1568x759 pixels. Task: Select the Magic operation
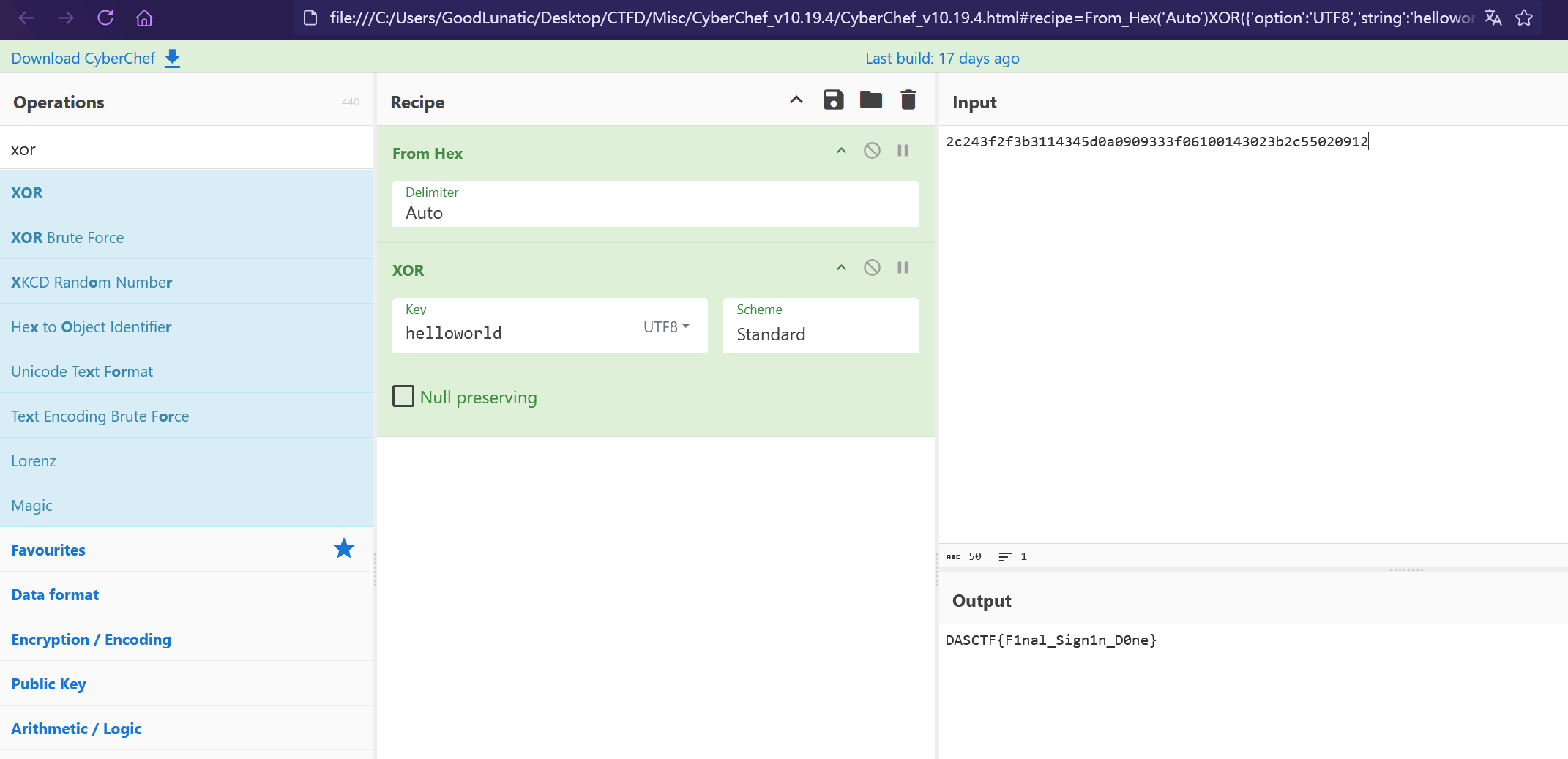[187, 505]
